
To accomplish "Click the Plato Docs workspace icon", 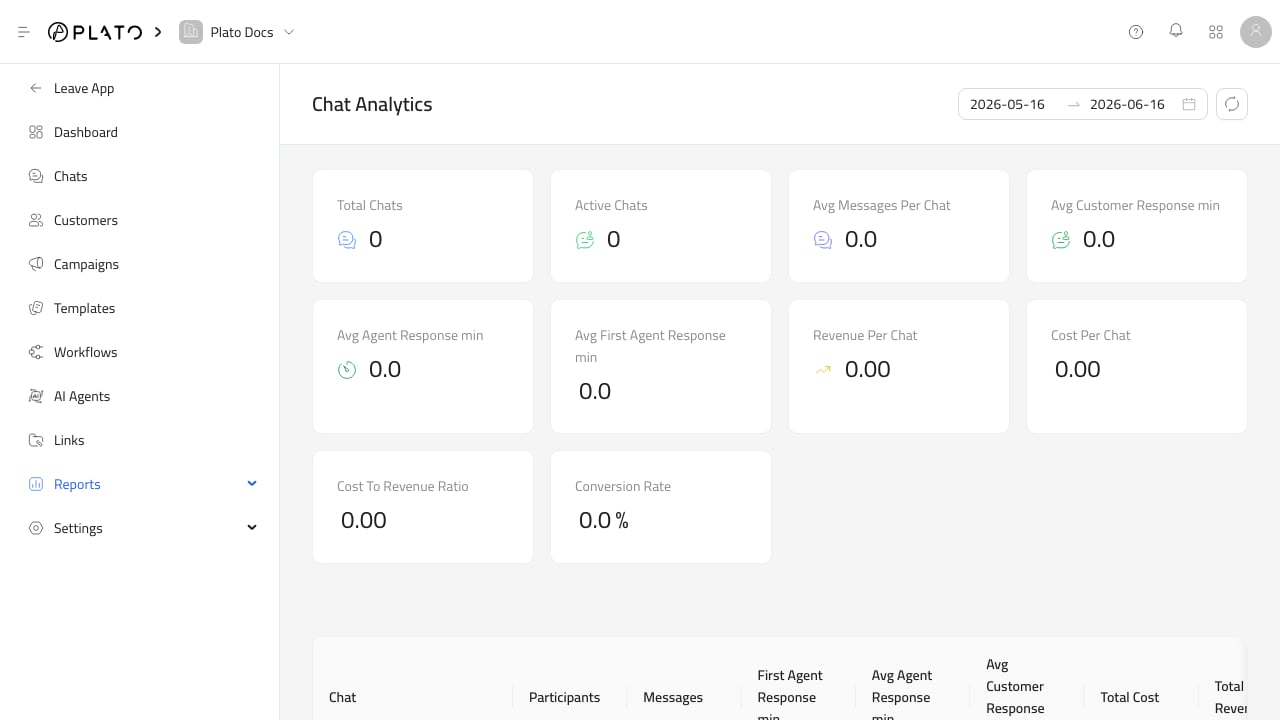I will click(x=190, y=32).
